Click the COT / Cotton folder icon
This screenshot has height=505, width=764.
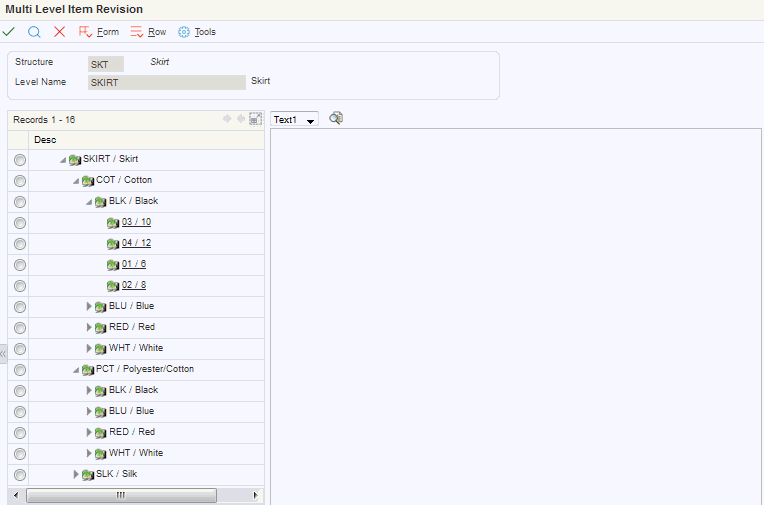(88, 181)
